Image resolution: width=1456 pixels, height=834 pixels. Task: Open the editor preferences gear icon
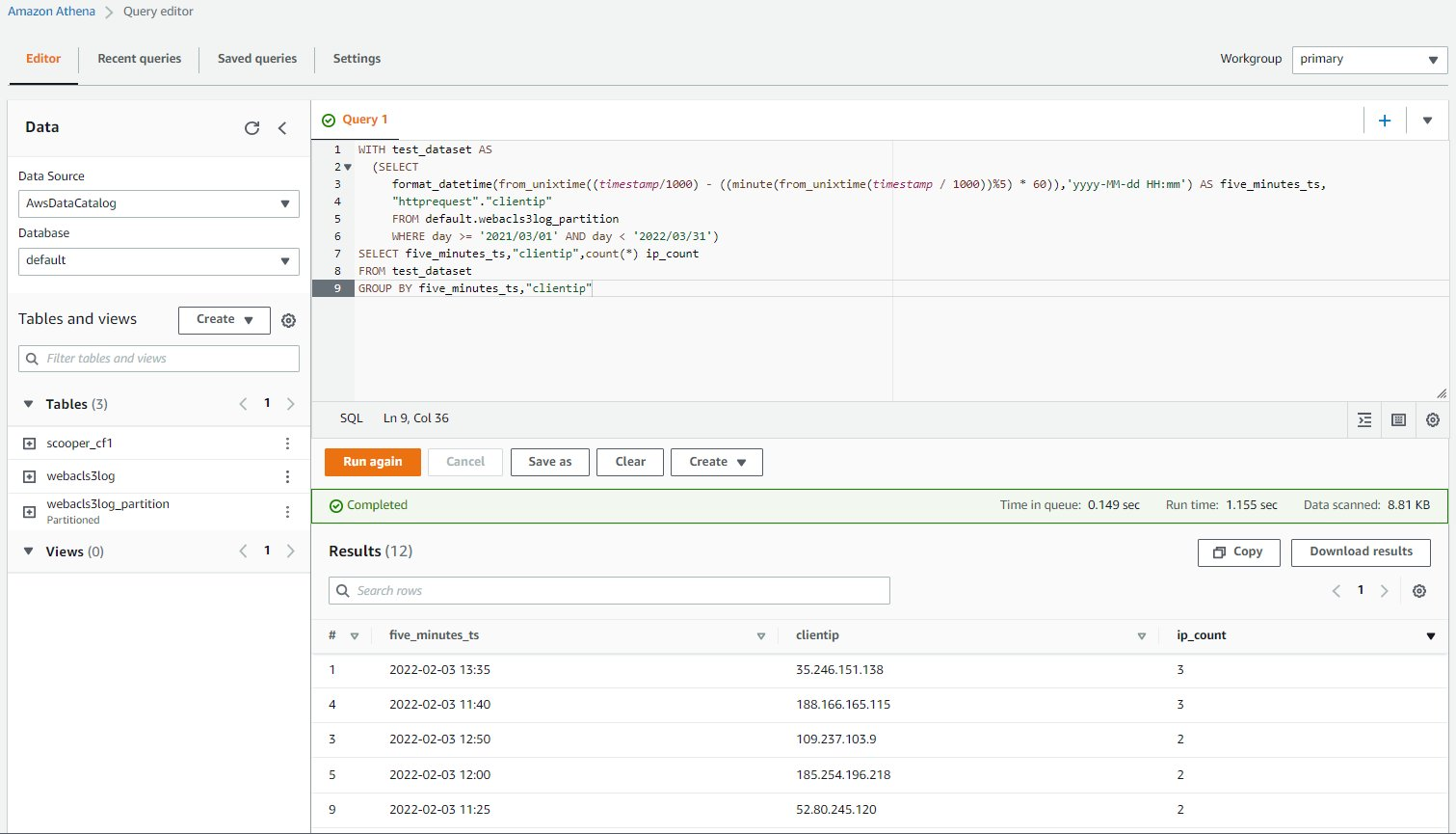(1432, 419)
